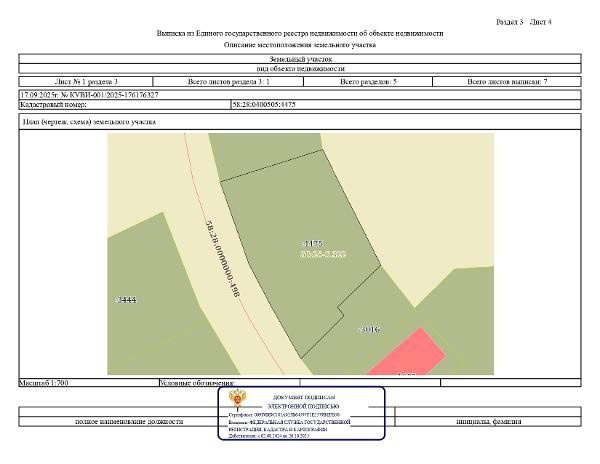This screenshot has width=600, height=464.
Task: Select request line "17.09.2025г. № КУВИ-001/2025-176176327"
Action: (x=89, y=94)
